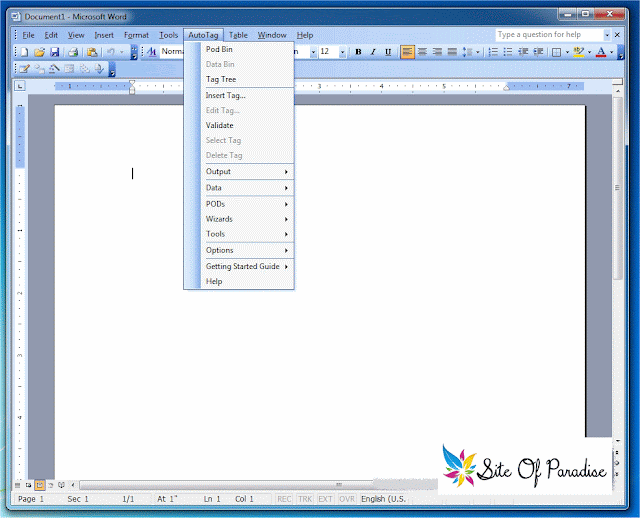This screenshot has height=518, width=640.
Task: Open the Table menu
Action: pos(238,35)
